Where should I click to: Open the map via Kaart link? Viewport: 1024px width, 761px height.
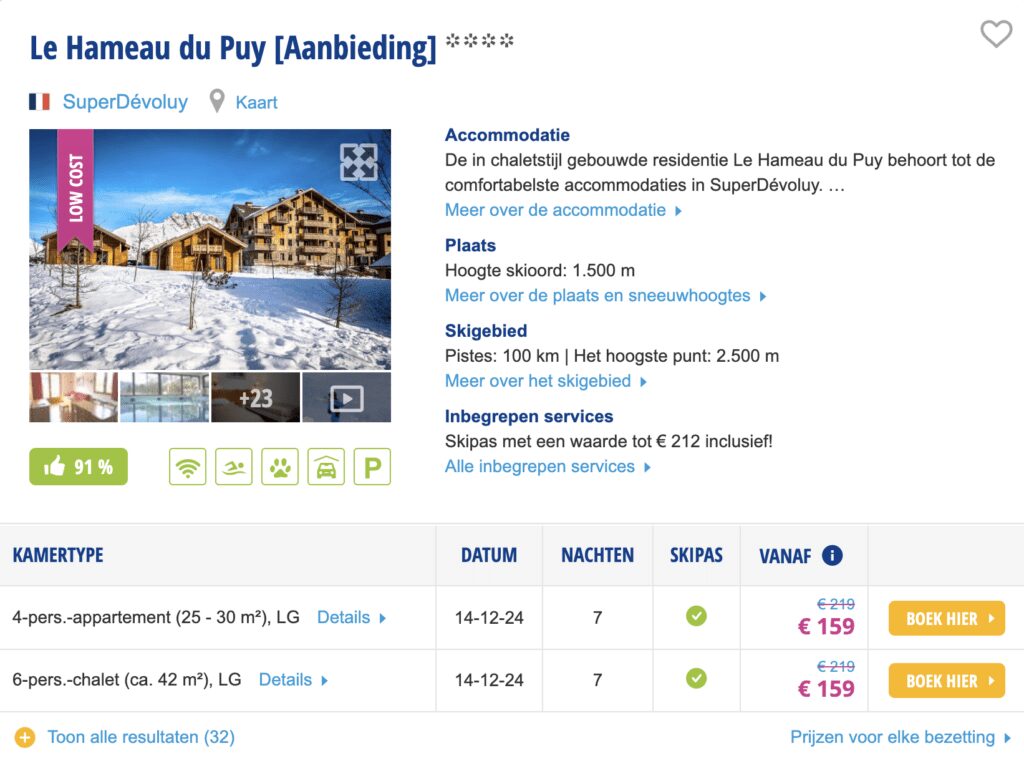click(256, 102)
